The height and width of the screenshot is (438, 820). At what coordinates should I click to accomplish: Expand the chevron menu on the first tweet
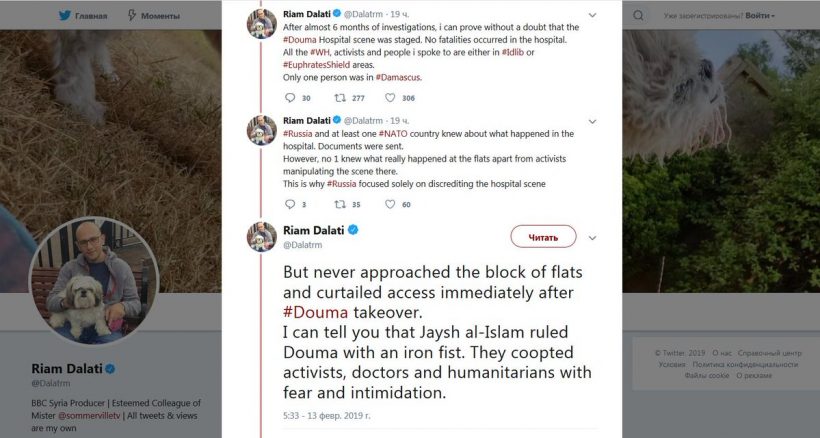coord(593,15)
